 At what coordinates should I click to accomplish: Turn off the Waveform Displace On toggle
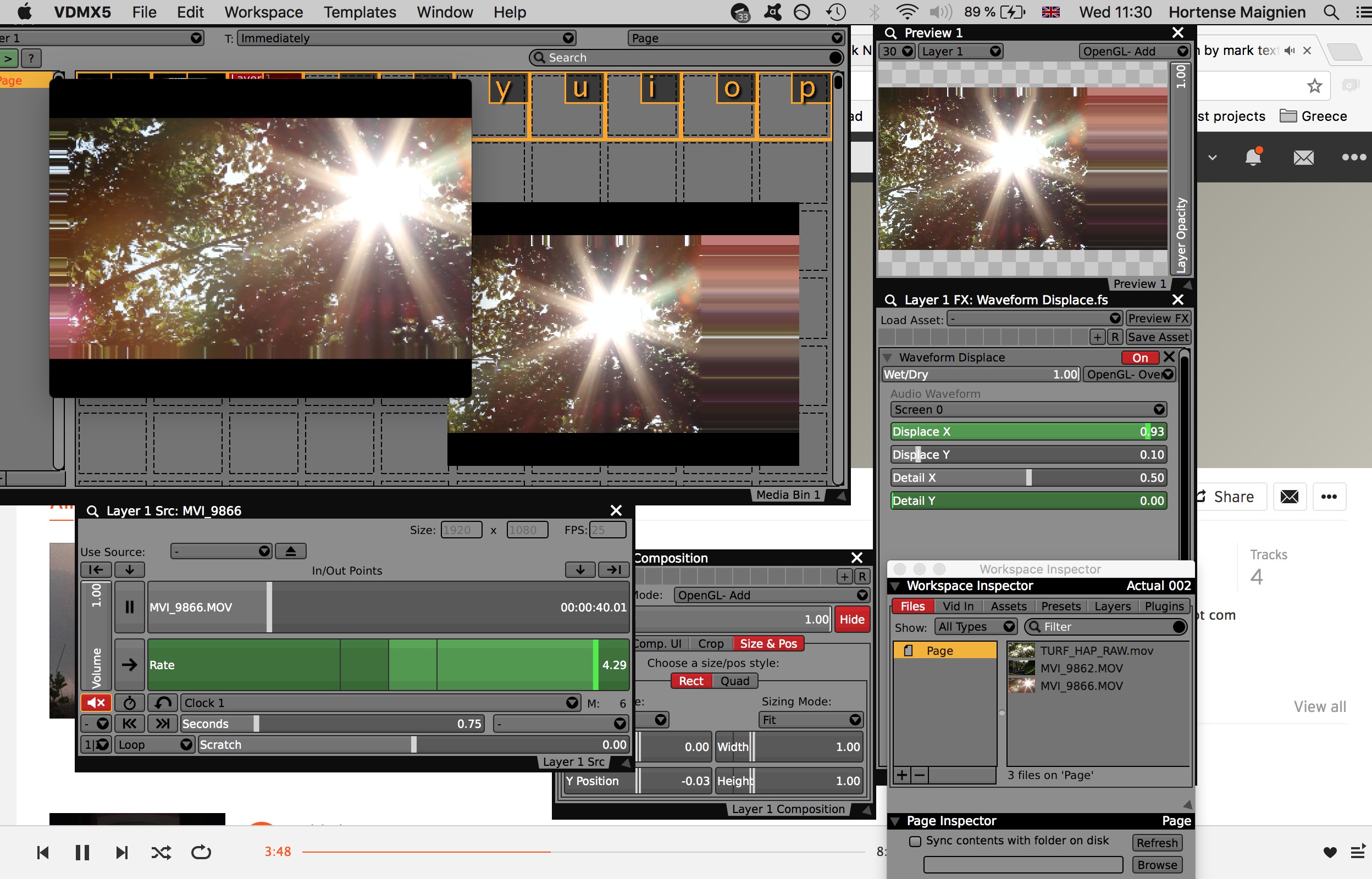1139,358
